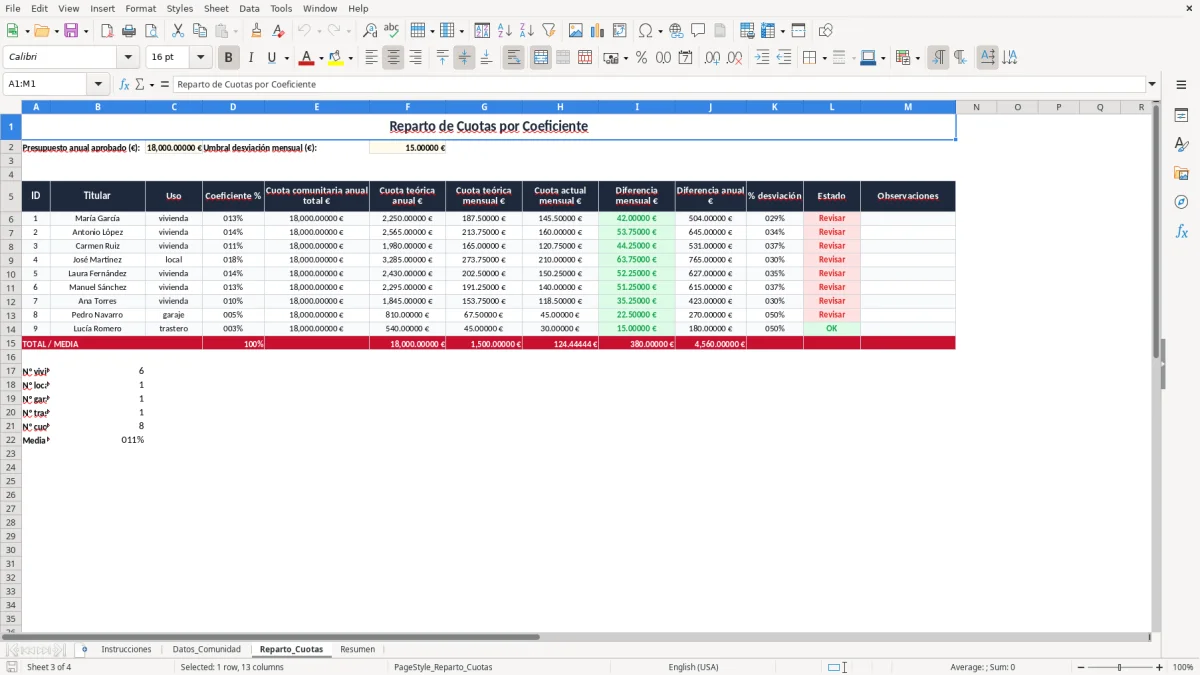The width and height of the screenshot is (1200, 675).
Task: Insert special character omega icon
Action: [x=645, y=31]
